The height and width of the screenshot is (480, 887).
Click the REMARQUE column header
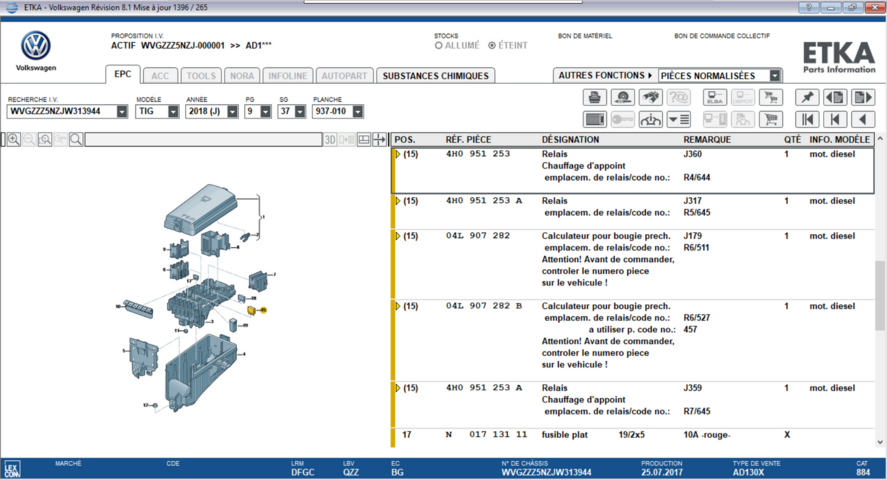(707, 140)
